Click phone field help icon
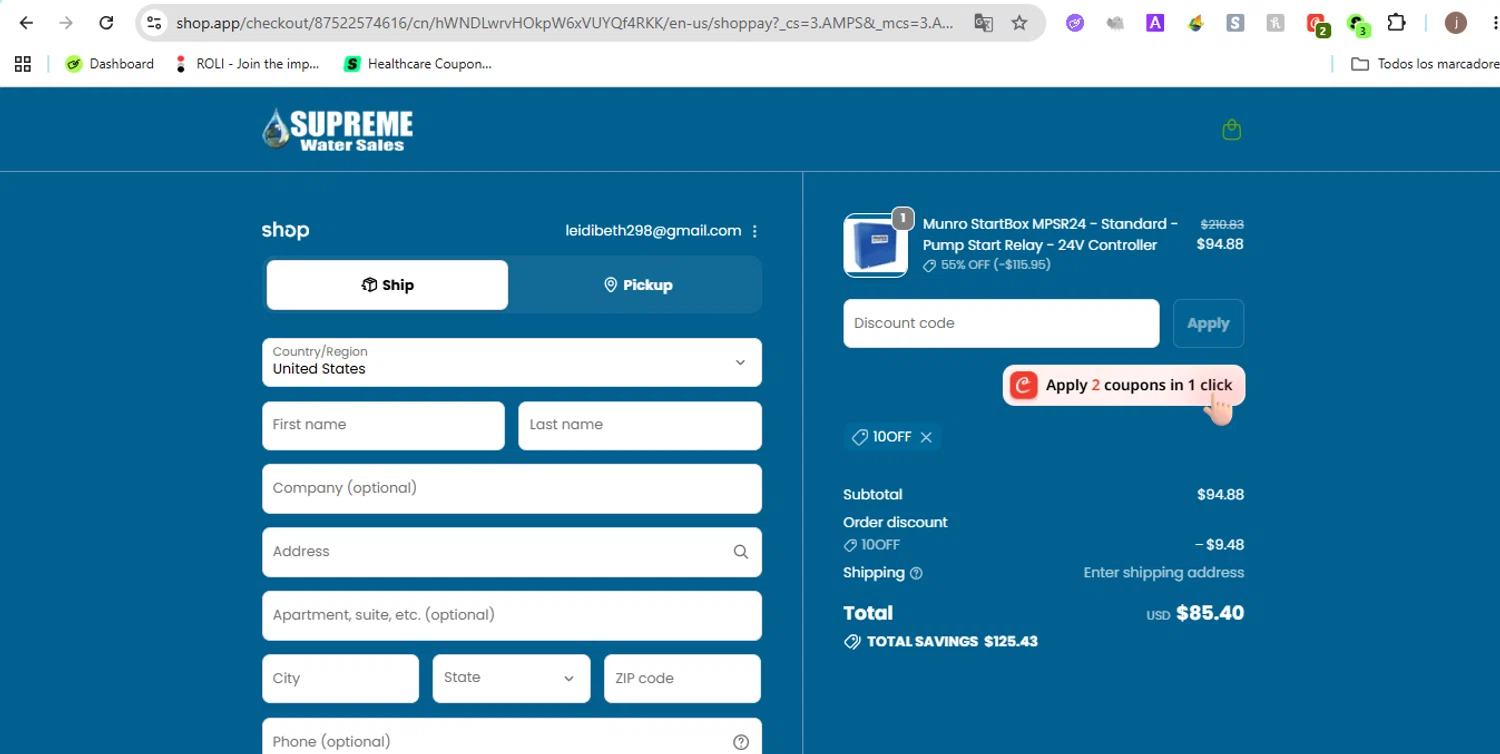The width and height of the screenshot is (1500, 754). [x=741, y=742]
